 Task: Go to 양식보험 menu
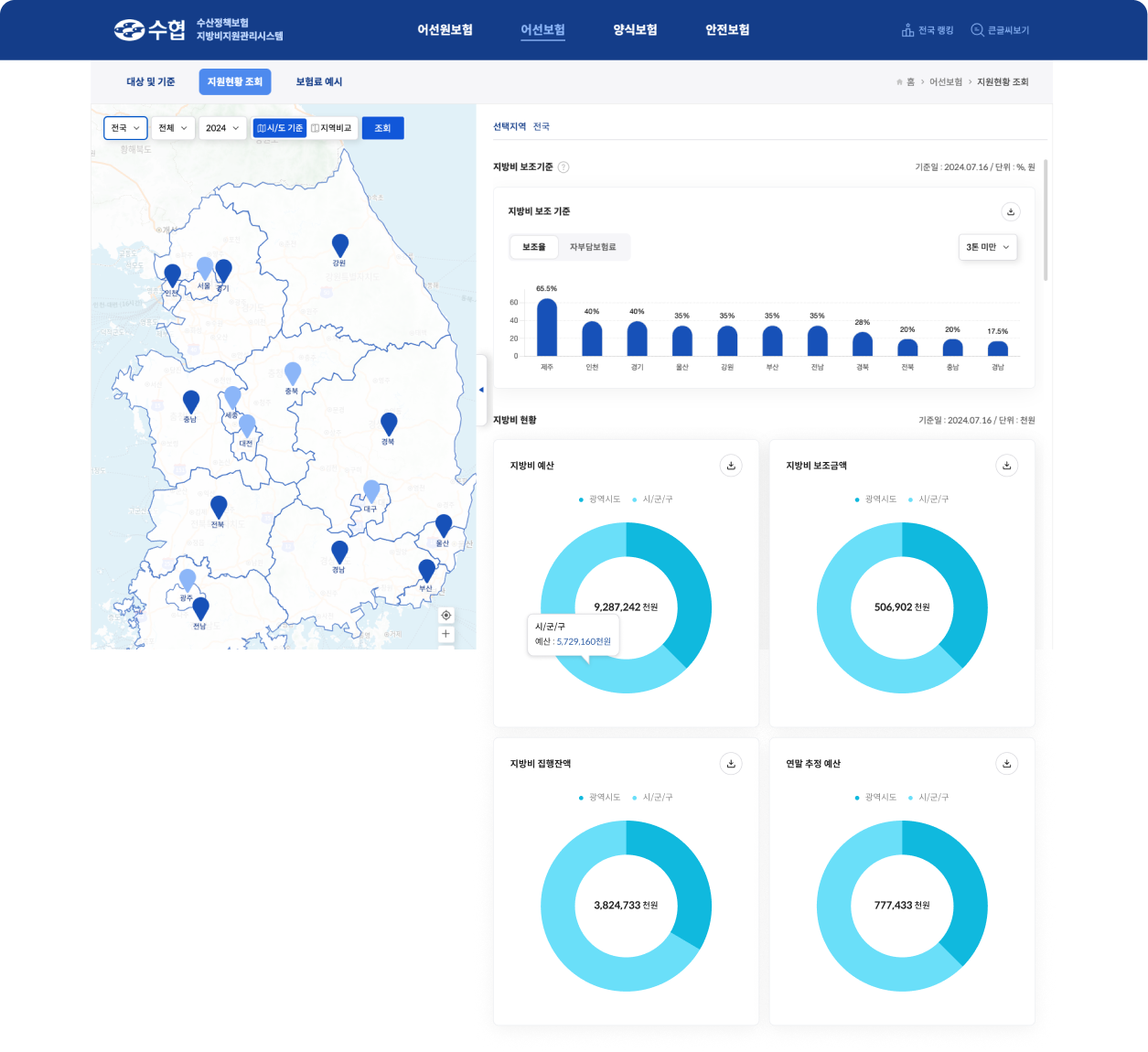[635, 30]
